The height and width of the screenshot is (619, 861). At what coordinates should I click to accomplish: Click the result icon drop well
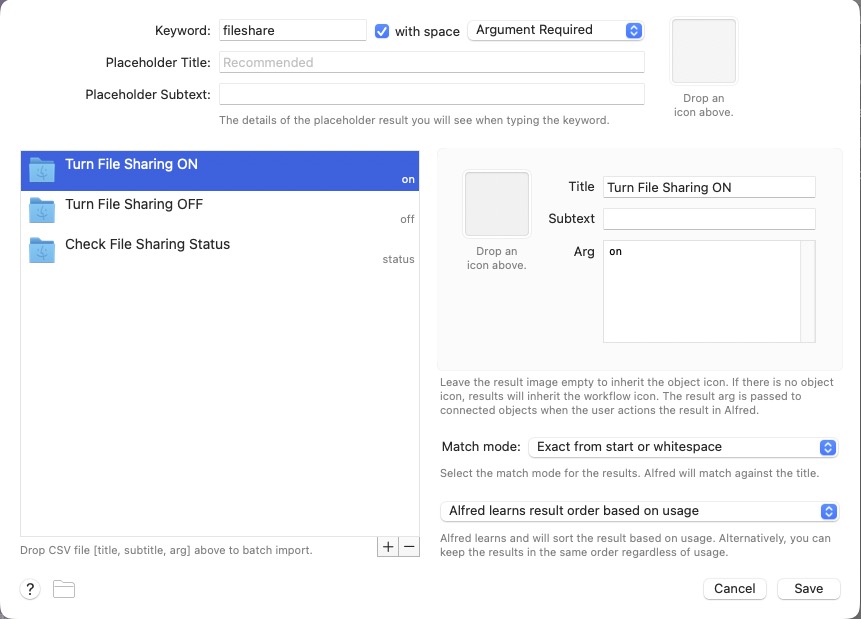[496, 204]
